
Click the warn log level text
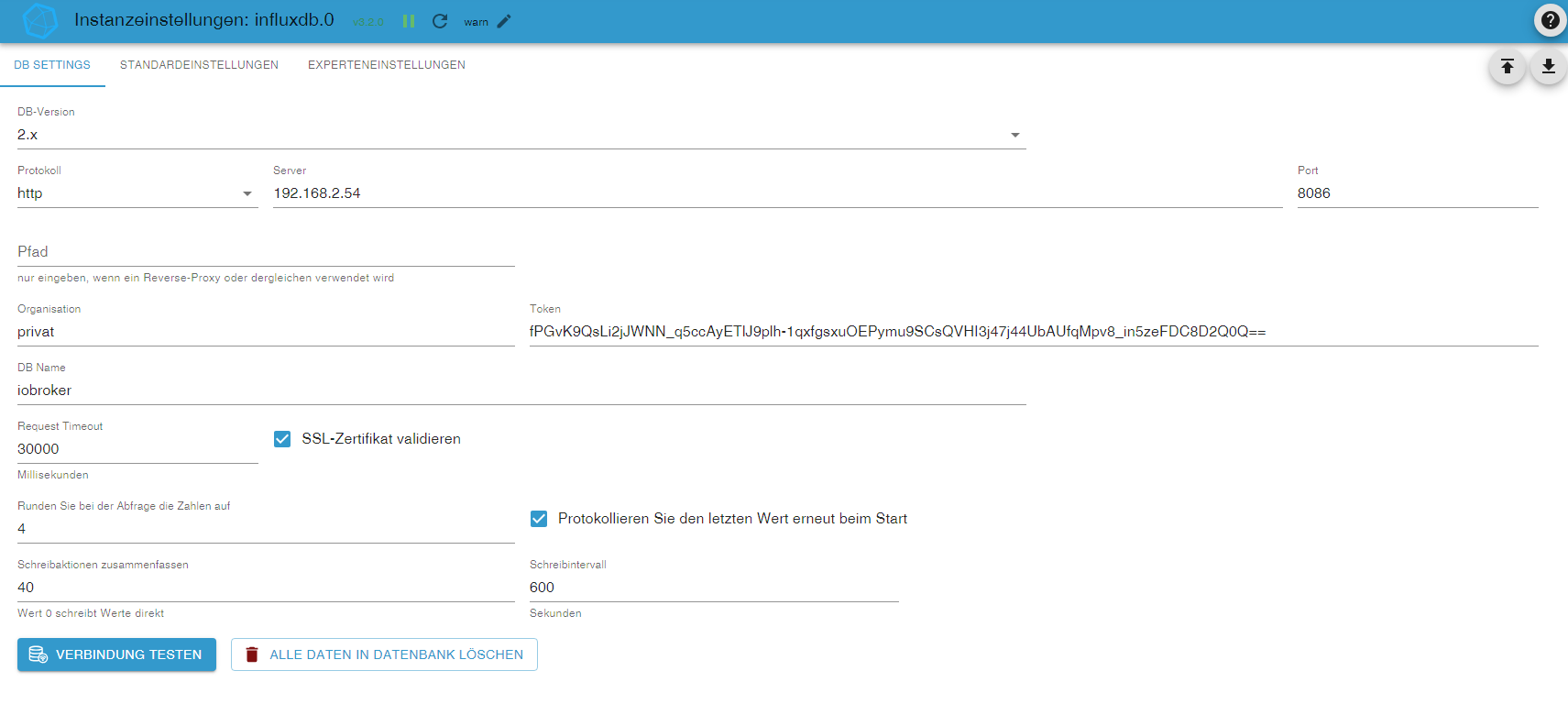point(476,22)
